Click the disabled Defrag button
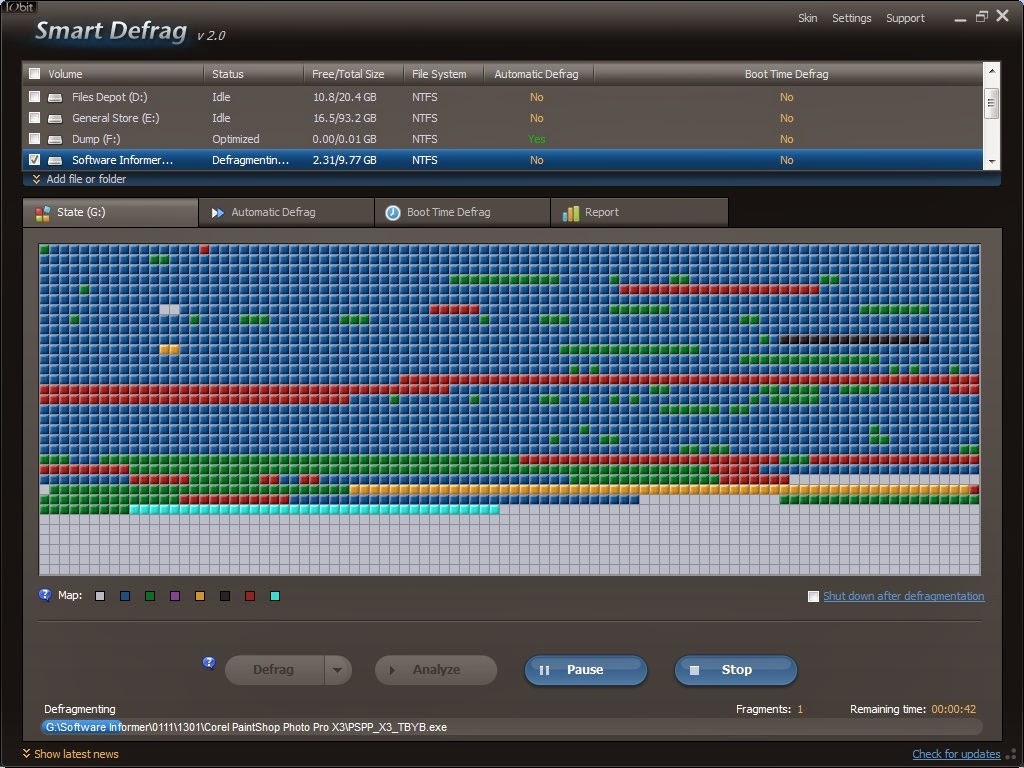 [x=274, y=670]
